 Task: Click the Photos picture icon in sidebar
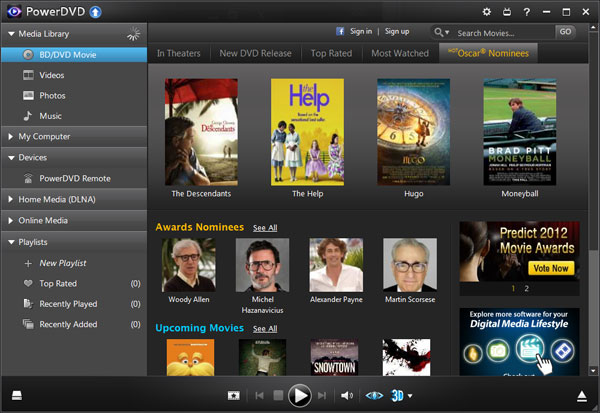(x=28, y=95)
